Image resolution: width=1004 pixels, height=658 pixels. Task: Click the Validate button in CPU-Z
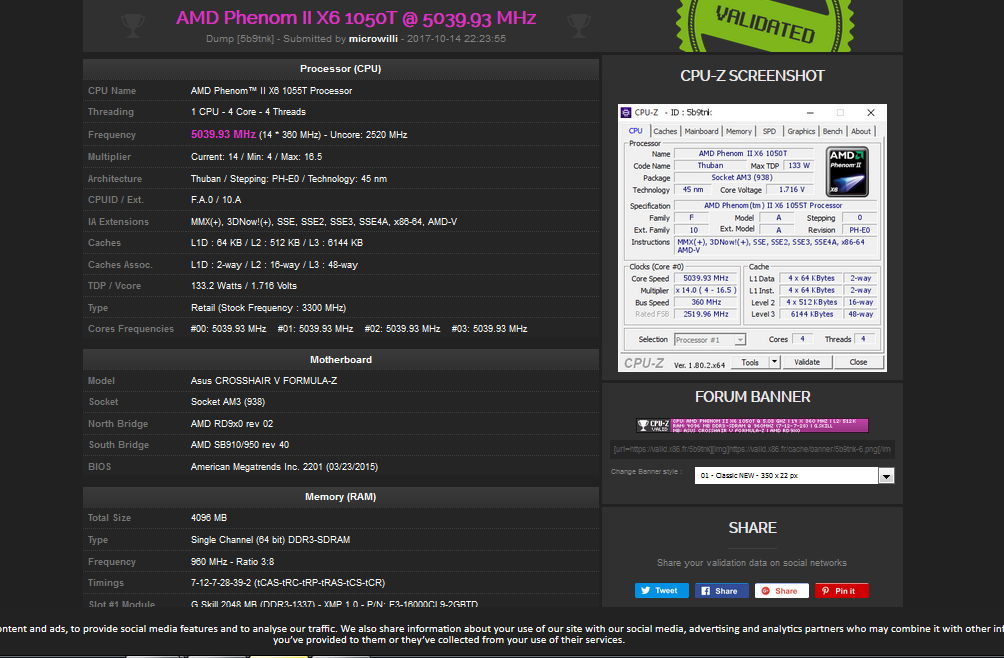pyautogui.click(x=807, y=362)
